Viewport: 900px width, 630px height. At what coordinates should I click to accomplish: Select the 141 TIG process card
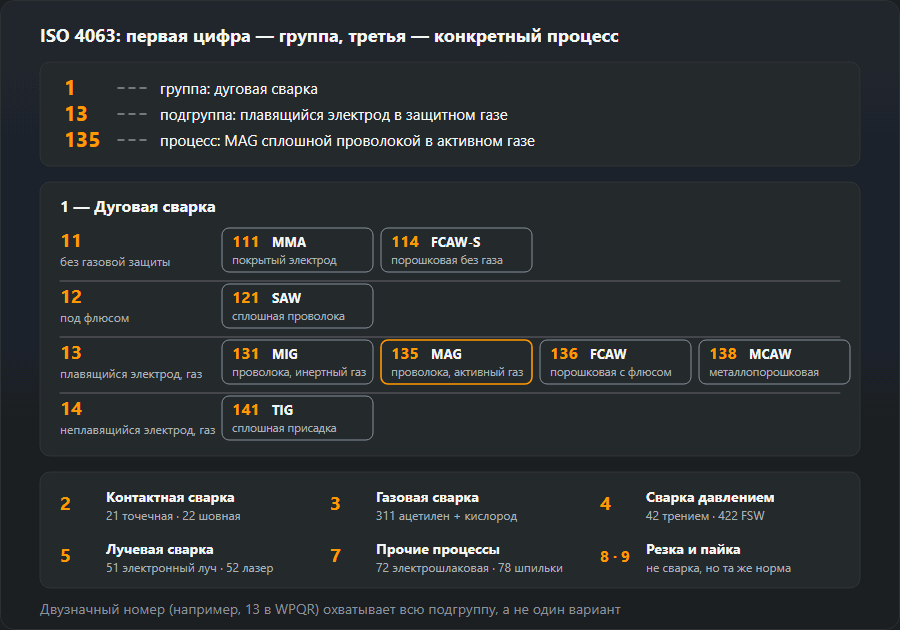tap(297, 418)
